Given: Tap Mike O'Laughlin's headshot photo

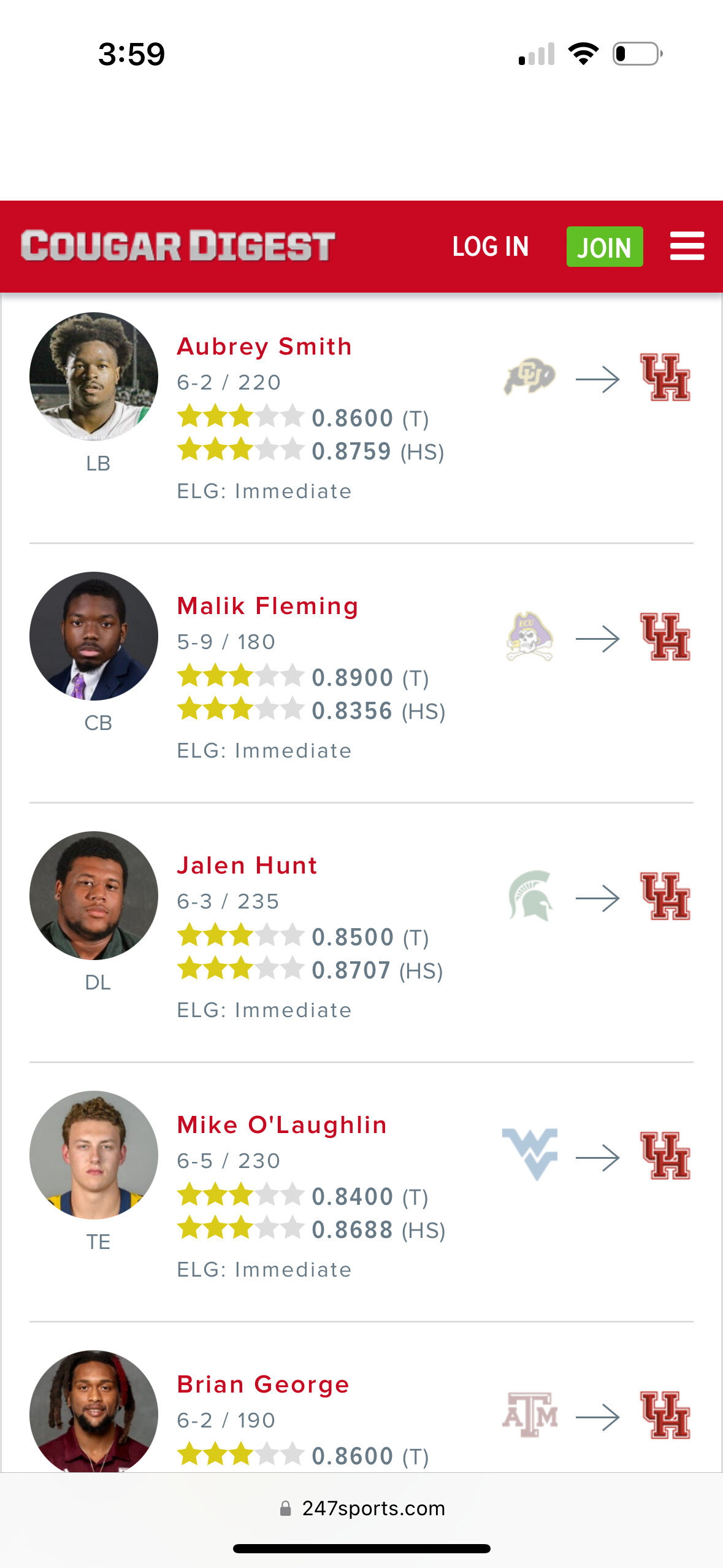Looking at the screenshot, I should coord(94,1155).
